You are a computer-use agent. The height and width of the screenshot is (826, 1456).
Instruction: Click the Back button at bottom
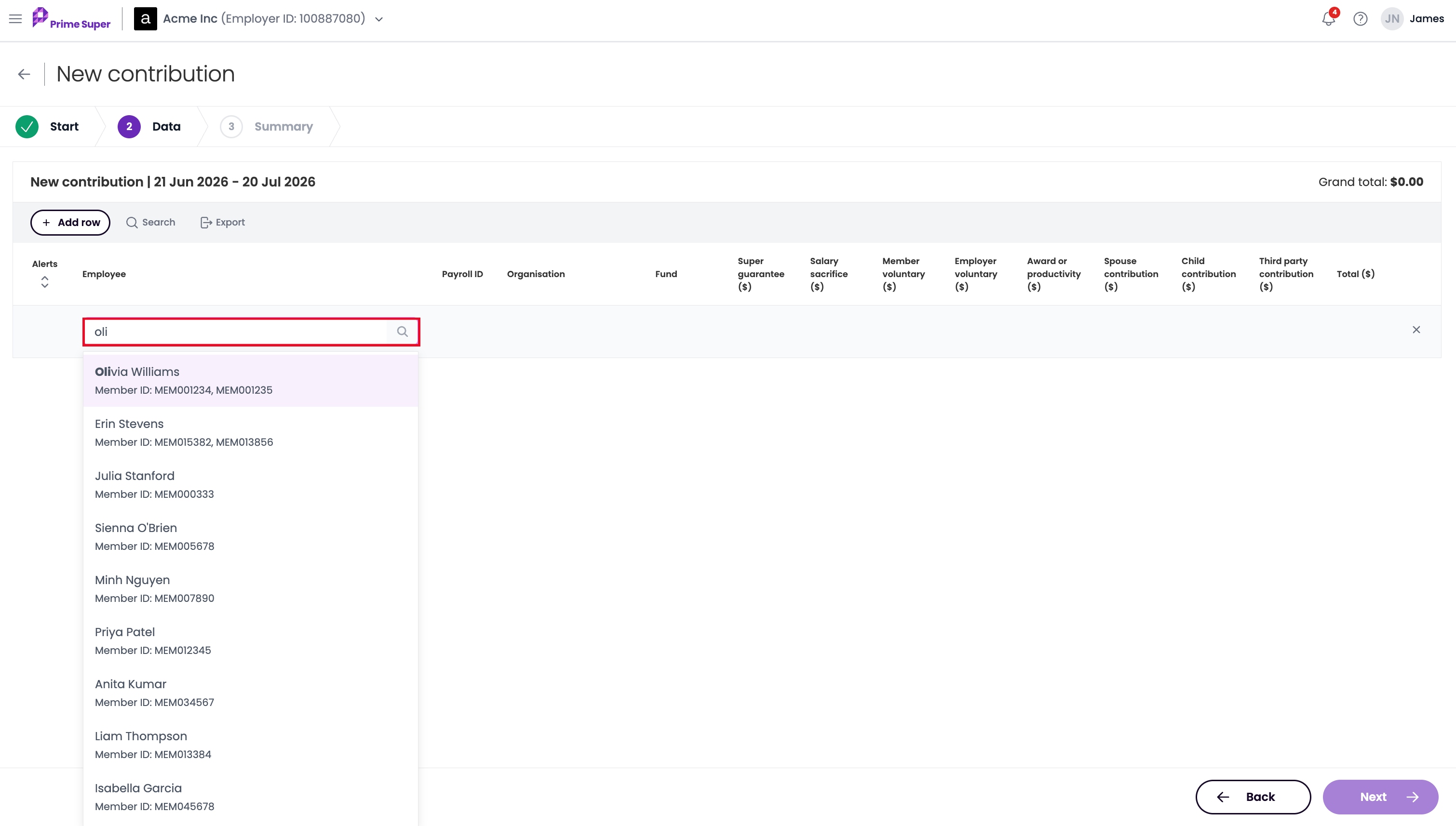tap(1253, 797)
